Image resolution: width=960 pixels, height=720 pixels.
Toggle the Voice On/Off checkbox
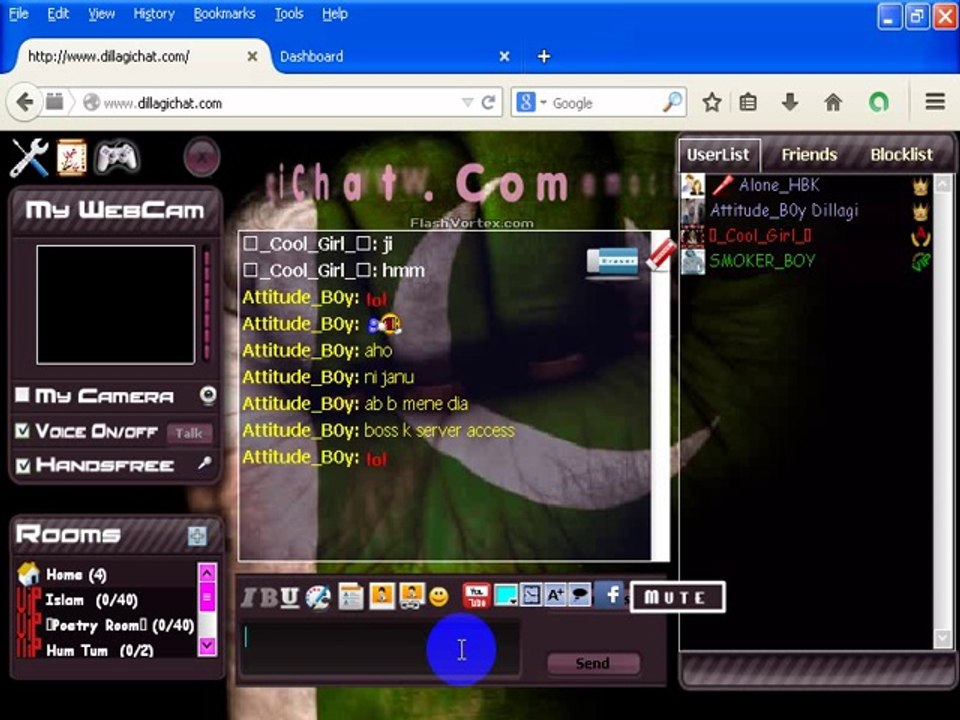click(22, 431)
